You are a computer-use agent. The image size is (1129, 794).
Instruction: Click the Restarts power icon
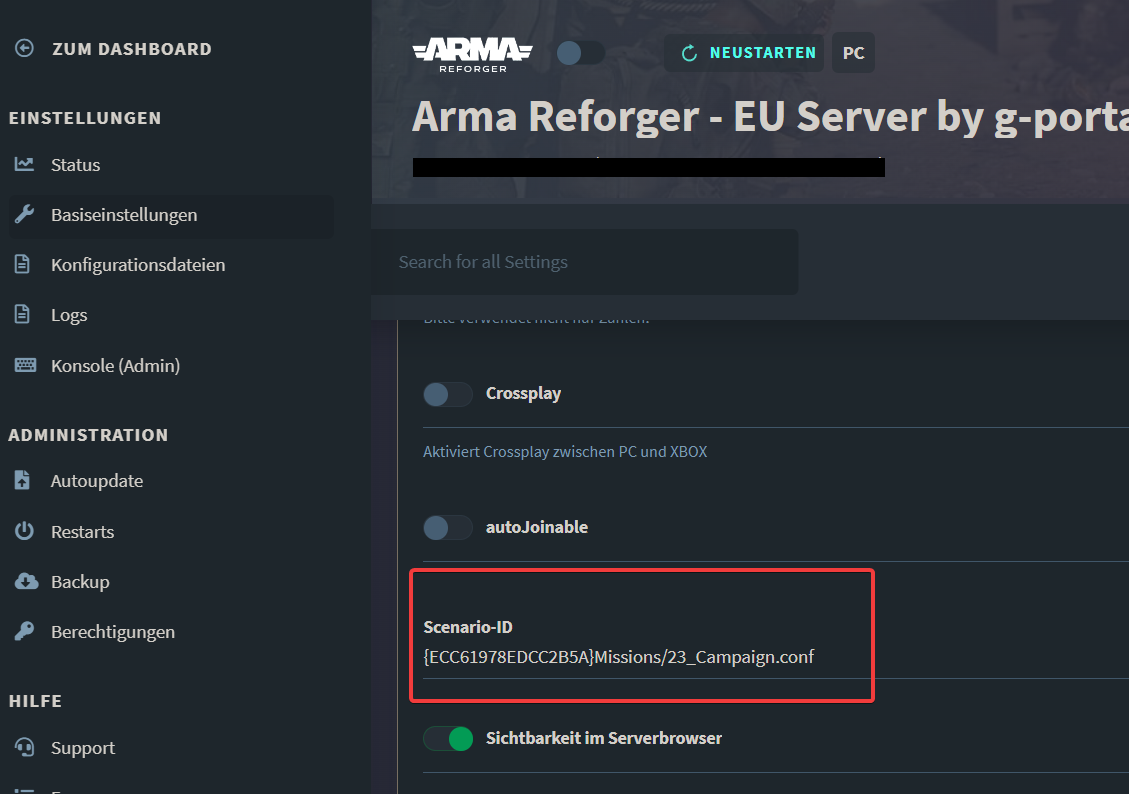[24, 531]
